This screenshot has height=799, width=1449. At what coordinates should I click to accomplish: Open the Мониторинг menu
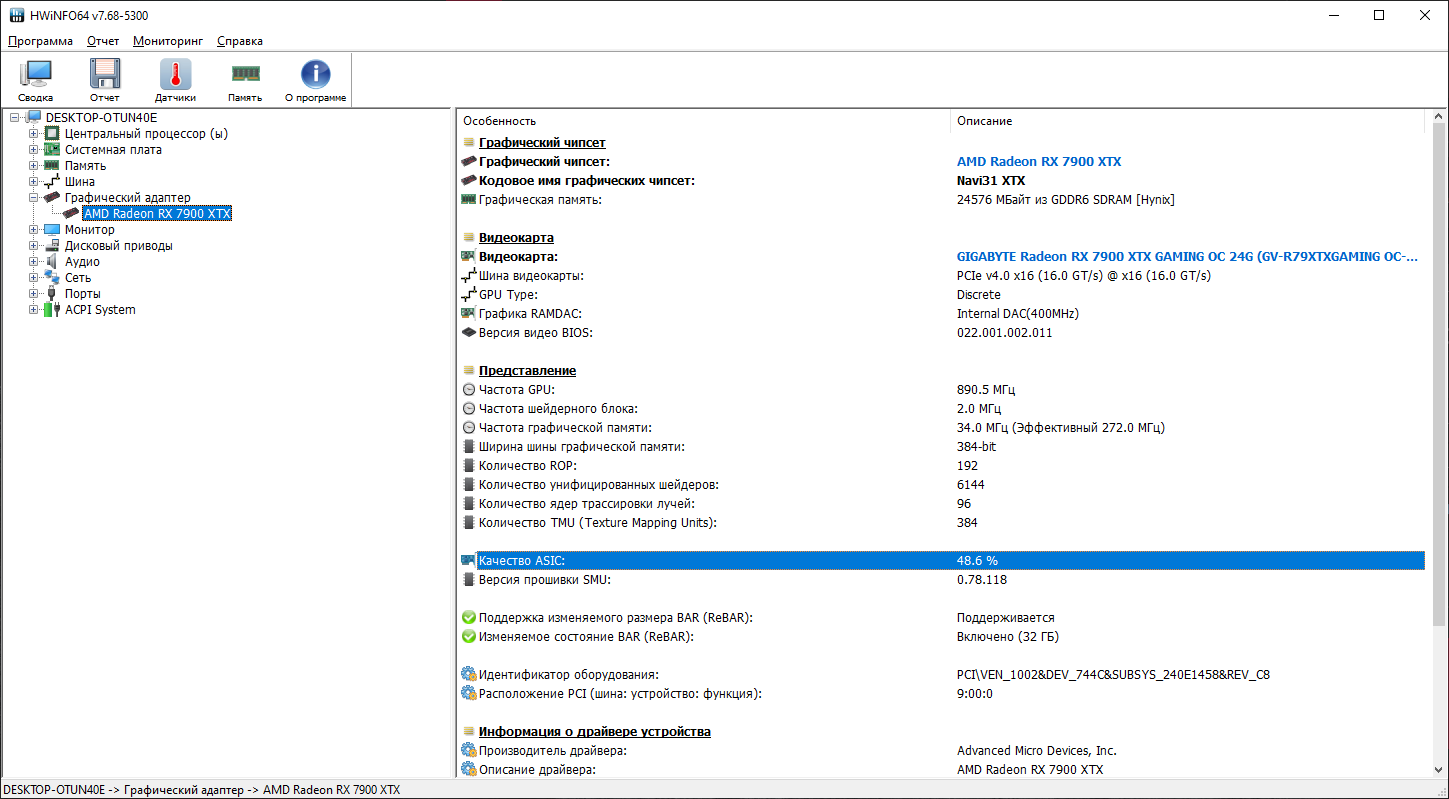(x=168, y=41)
